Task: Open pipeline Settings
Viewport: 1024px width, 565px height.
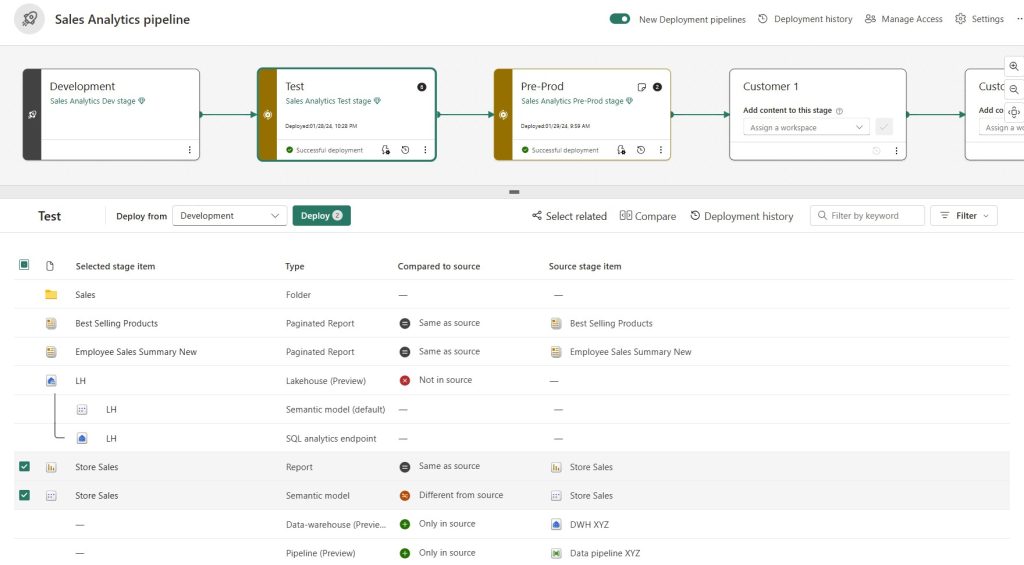Action: [980, 19]
